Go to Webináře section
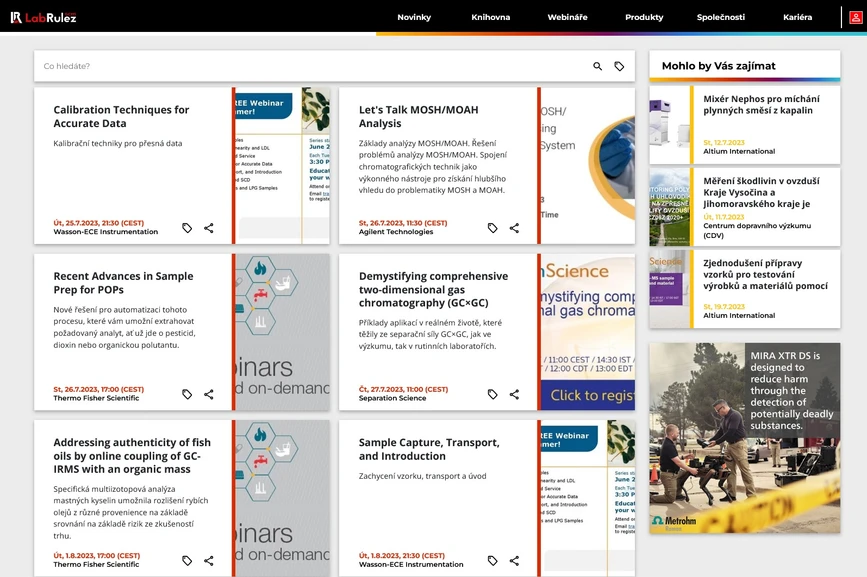Screen dimensions: 867x577 pyautogui.click(x=567, y=17)
